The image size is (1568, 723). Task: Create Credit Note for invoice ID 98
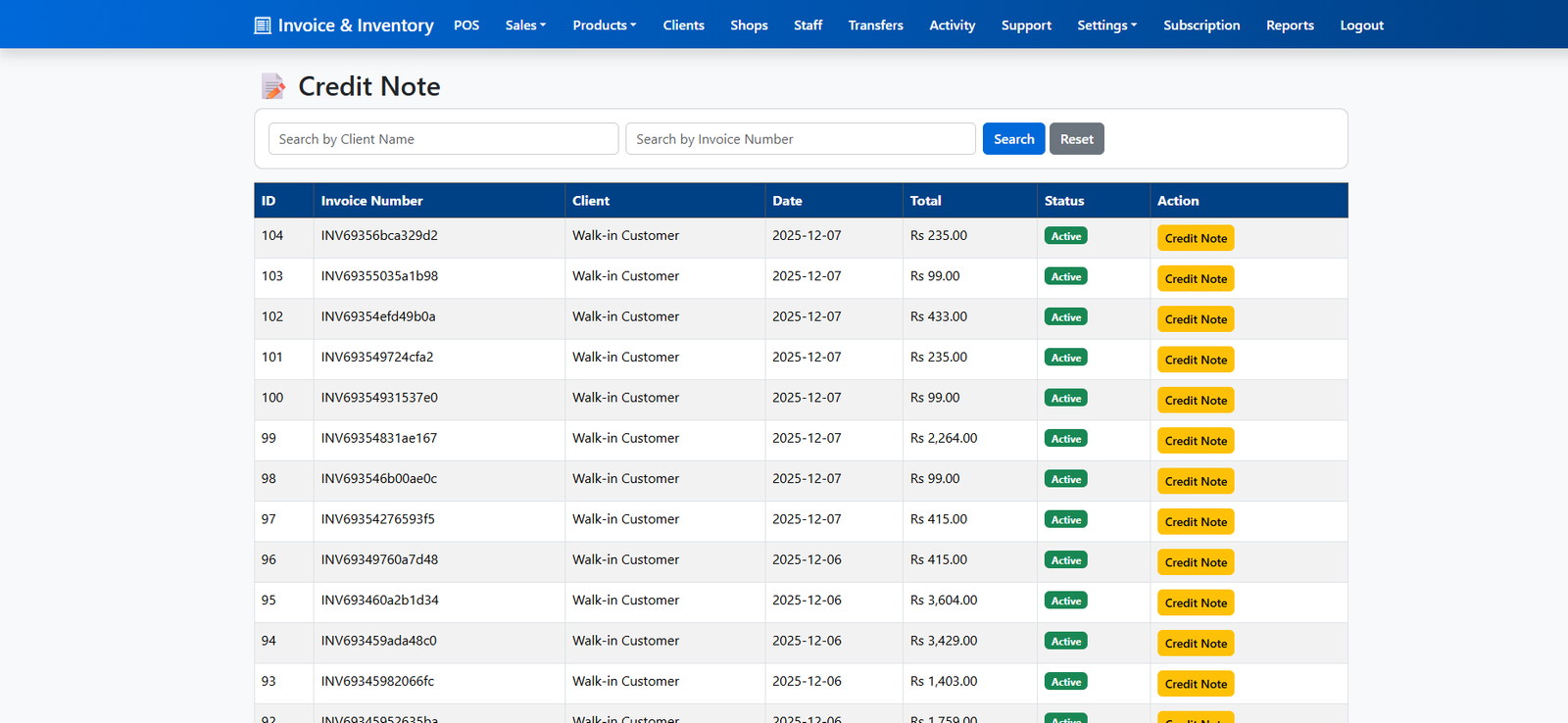1196,481
